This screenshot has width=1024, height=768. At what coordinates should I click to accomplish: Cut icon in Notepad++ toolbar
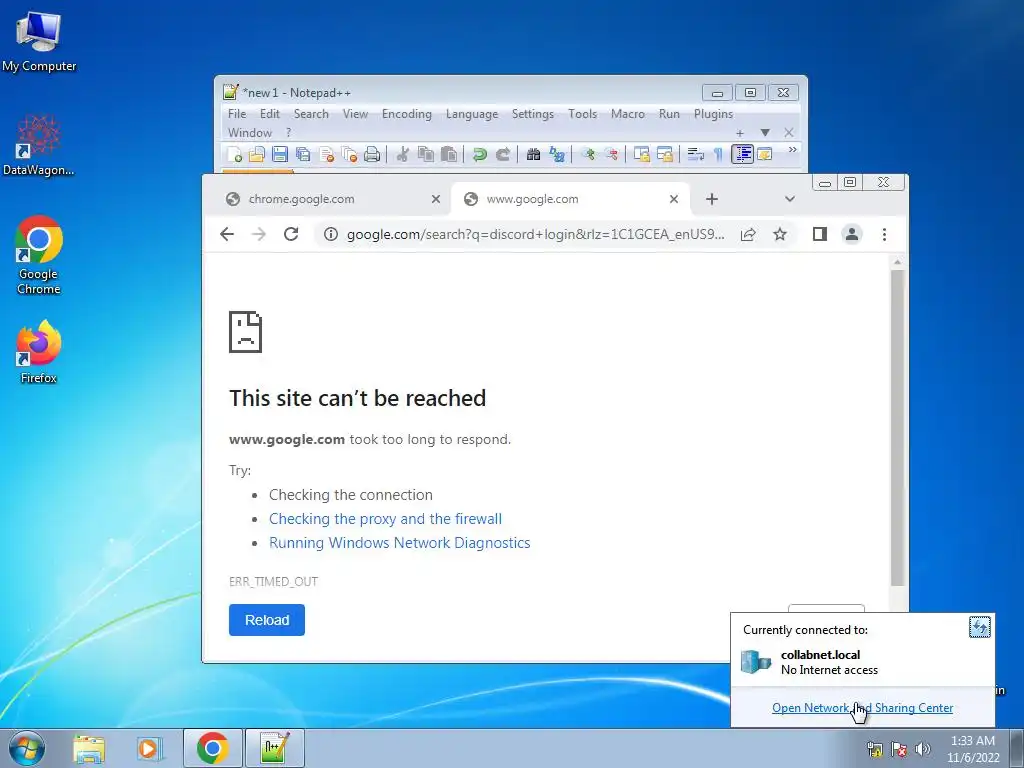click(x=403, y=154)
